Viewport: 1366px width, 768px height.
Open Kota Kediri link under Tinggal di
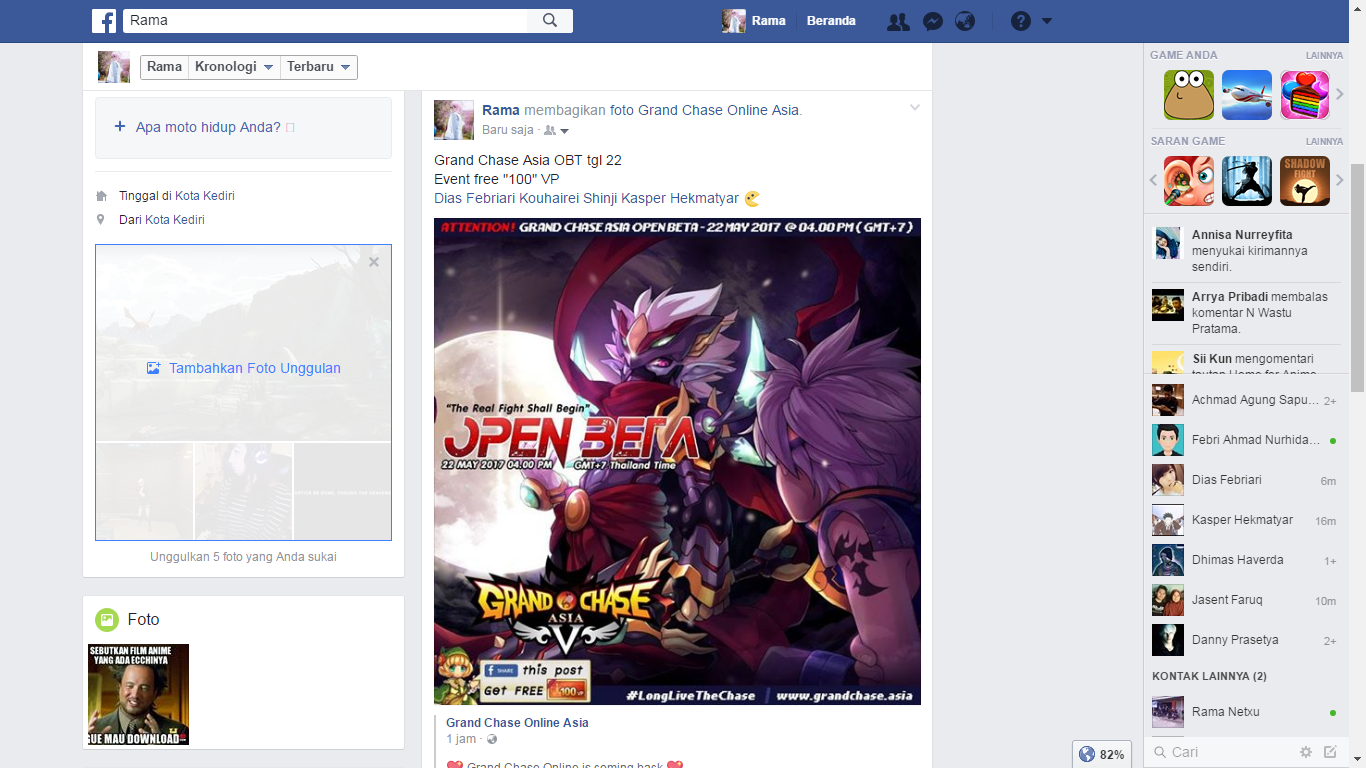[x=205, y=196]
